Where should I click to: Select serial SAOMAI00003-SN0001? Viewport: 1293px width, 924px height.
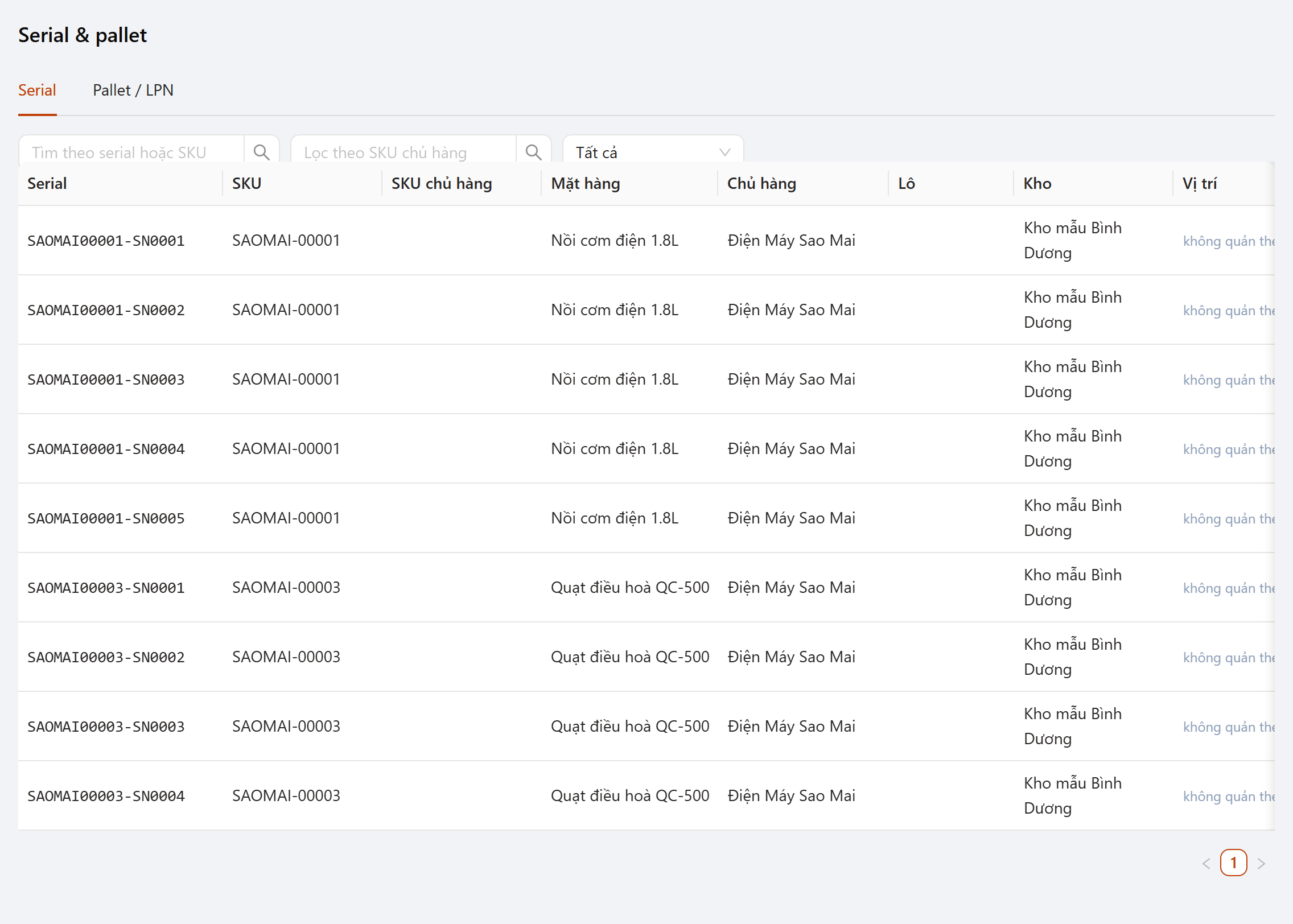pos(106,588)
